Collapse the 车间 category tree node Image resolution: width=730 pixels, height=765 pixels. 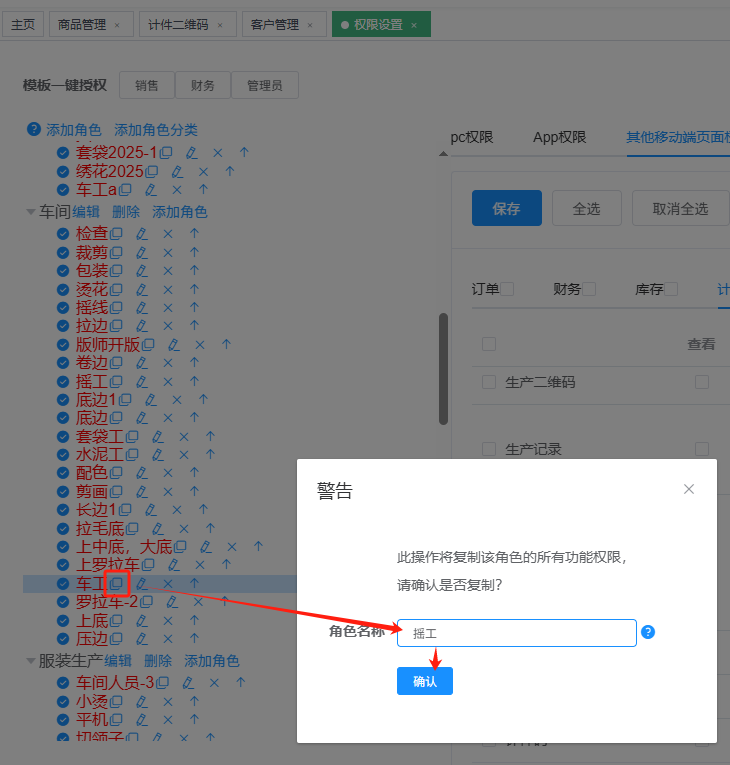coord(30,212)
